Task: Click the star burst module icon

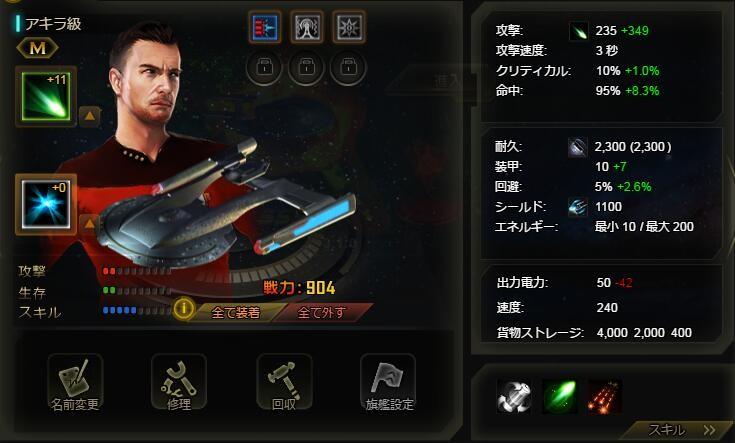Action: click(x=348, y=27)
